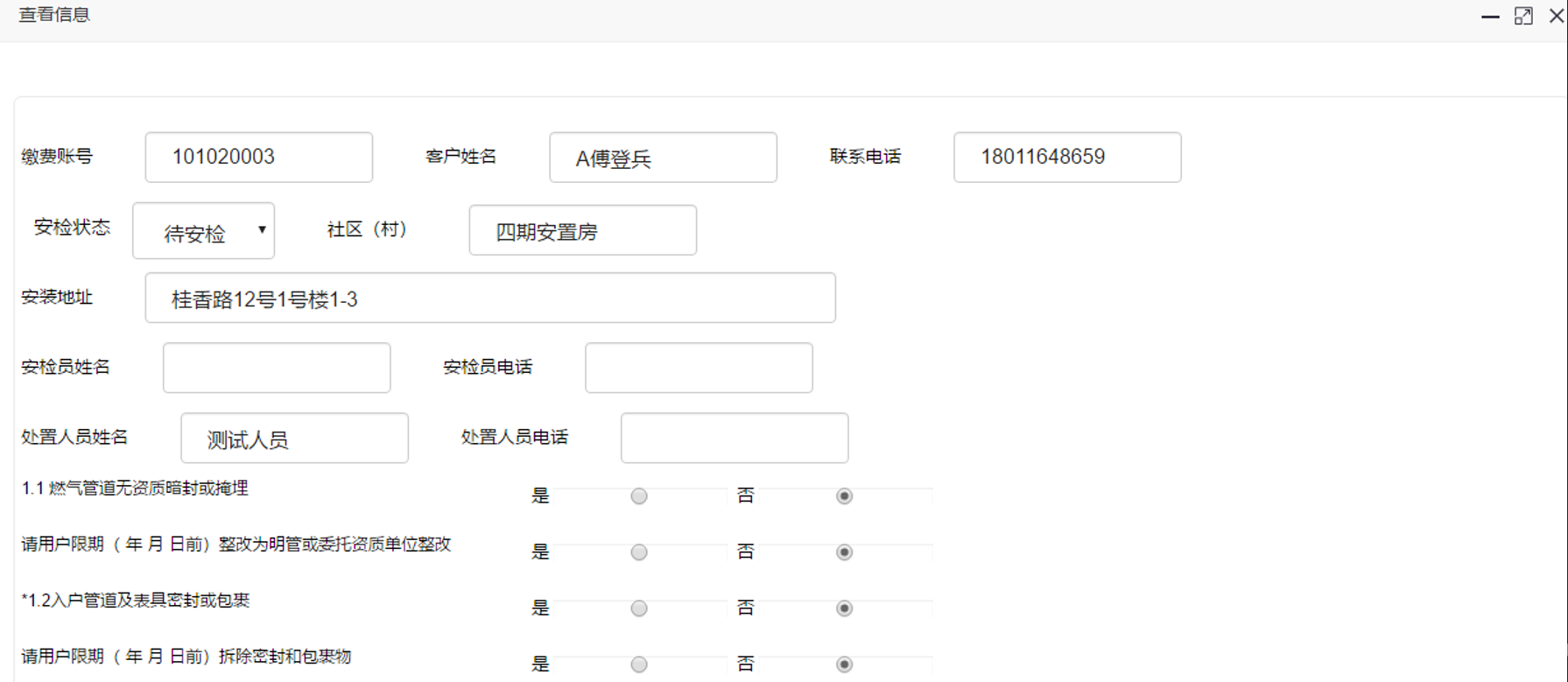Image resolution: width=1568 pixels, height=682 pixels.
Task: Click the text 请用户限期（年 月 日前）整改为明管或委托资质单位整改
Action: click(236, 545)
